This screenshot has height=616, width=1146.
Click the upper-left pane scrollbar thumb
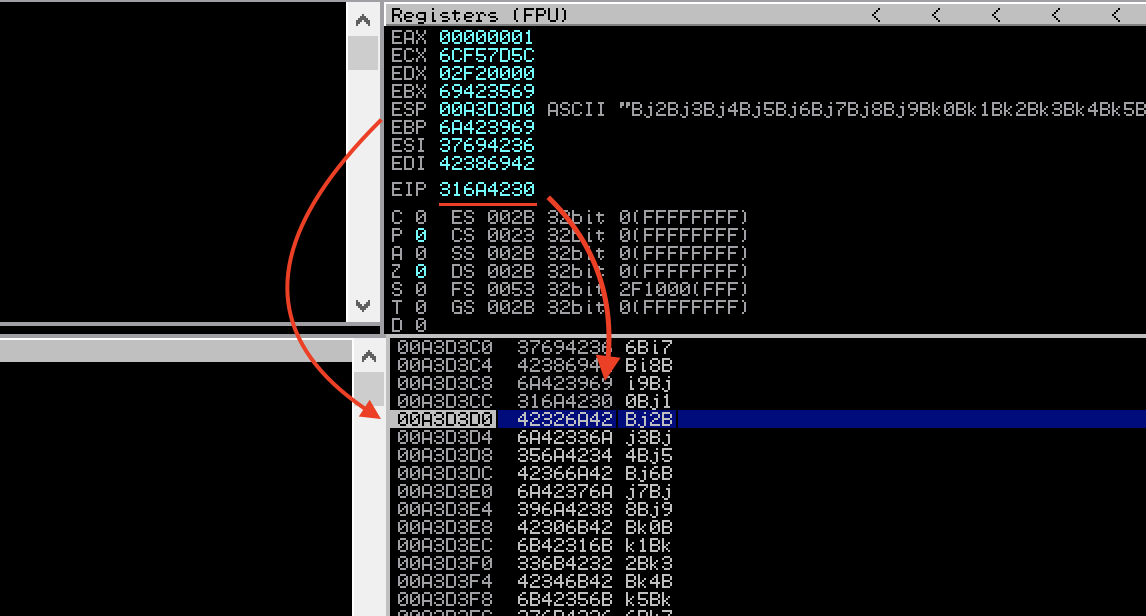coord(363,52)
